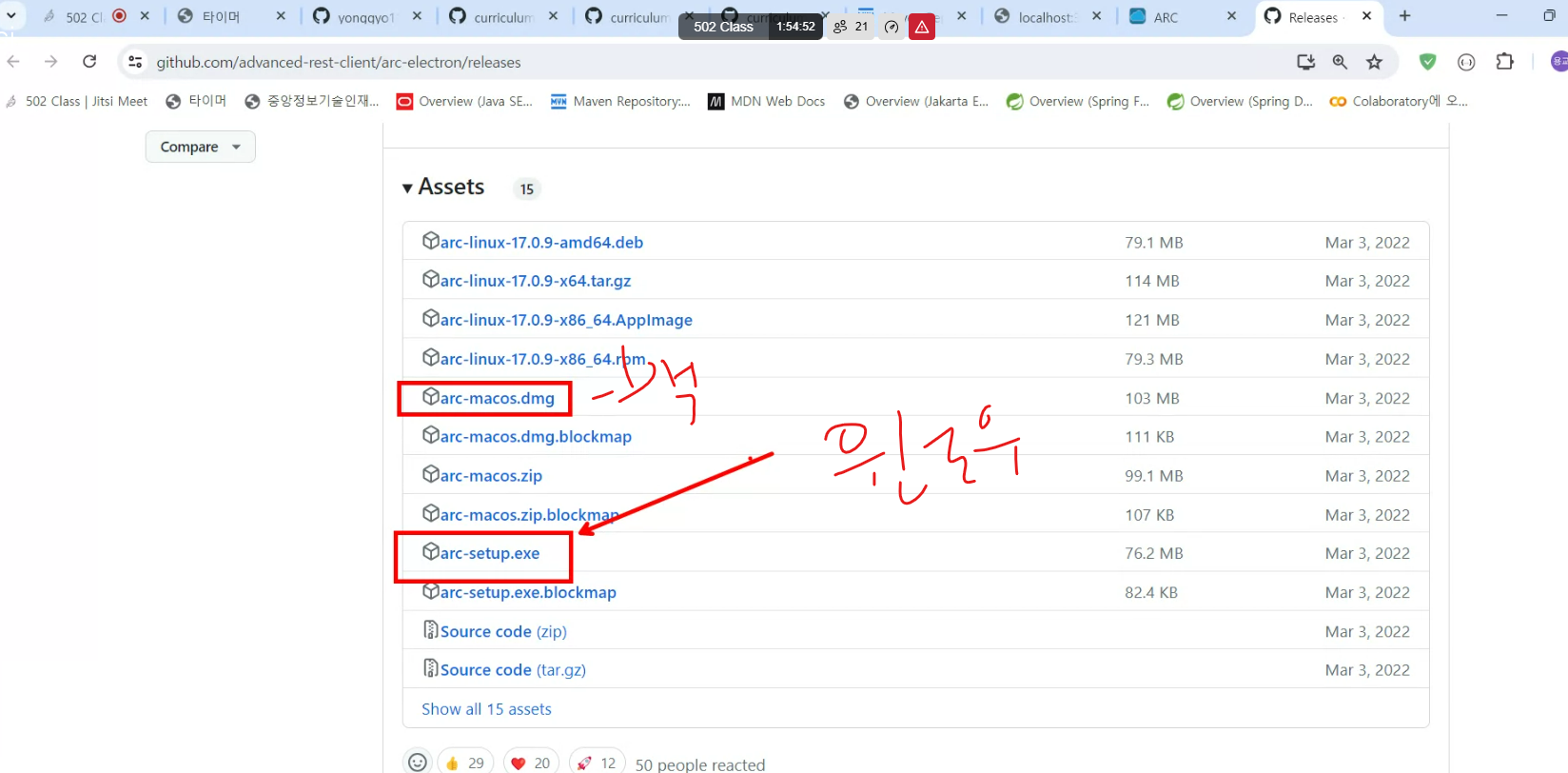The width and height of the screenshot is (1568, 773).
Task: Download arc-linux-17.0.9-x64.tar.gz
Action: point(536,281)
